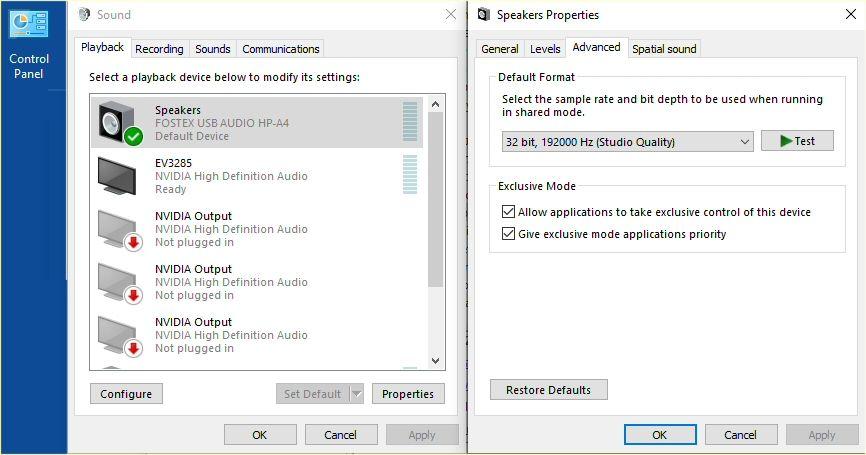The height and width of the screenshot is (455, 866).
Task: Open the Spatial sound tab
Action: click(664, 49)
